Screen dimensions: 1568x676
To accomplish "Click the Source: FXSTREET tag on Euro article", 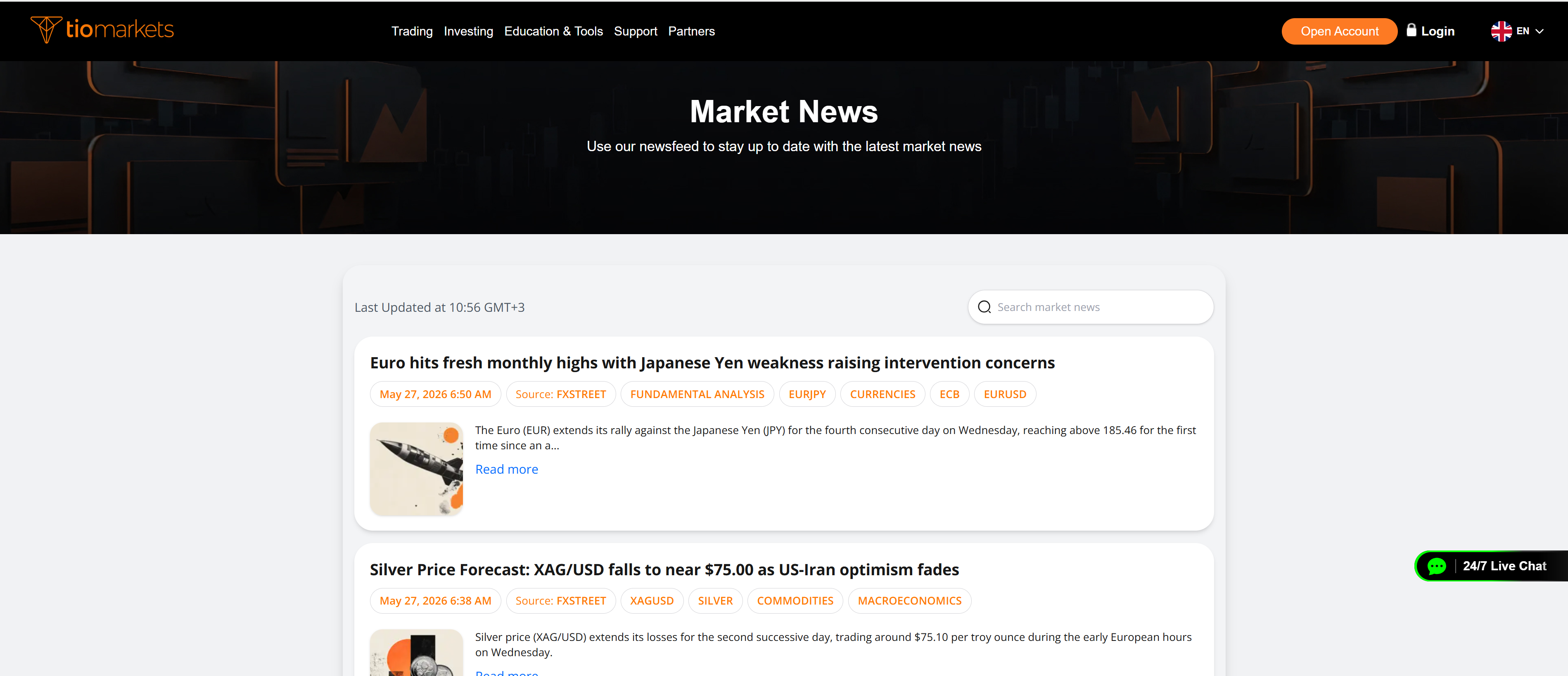I will (561, 394).
